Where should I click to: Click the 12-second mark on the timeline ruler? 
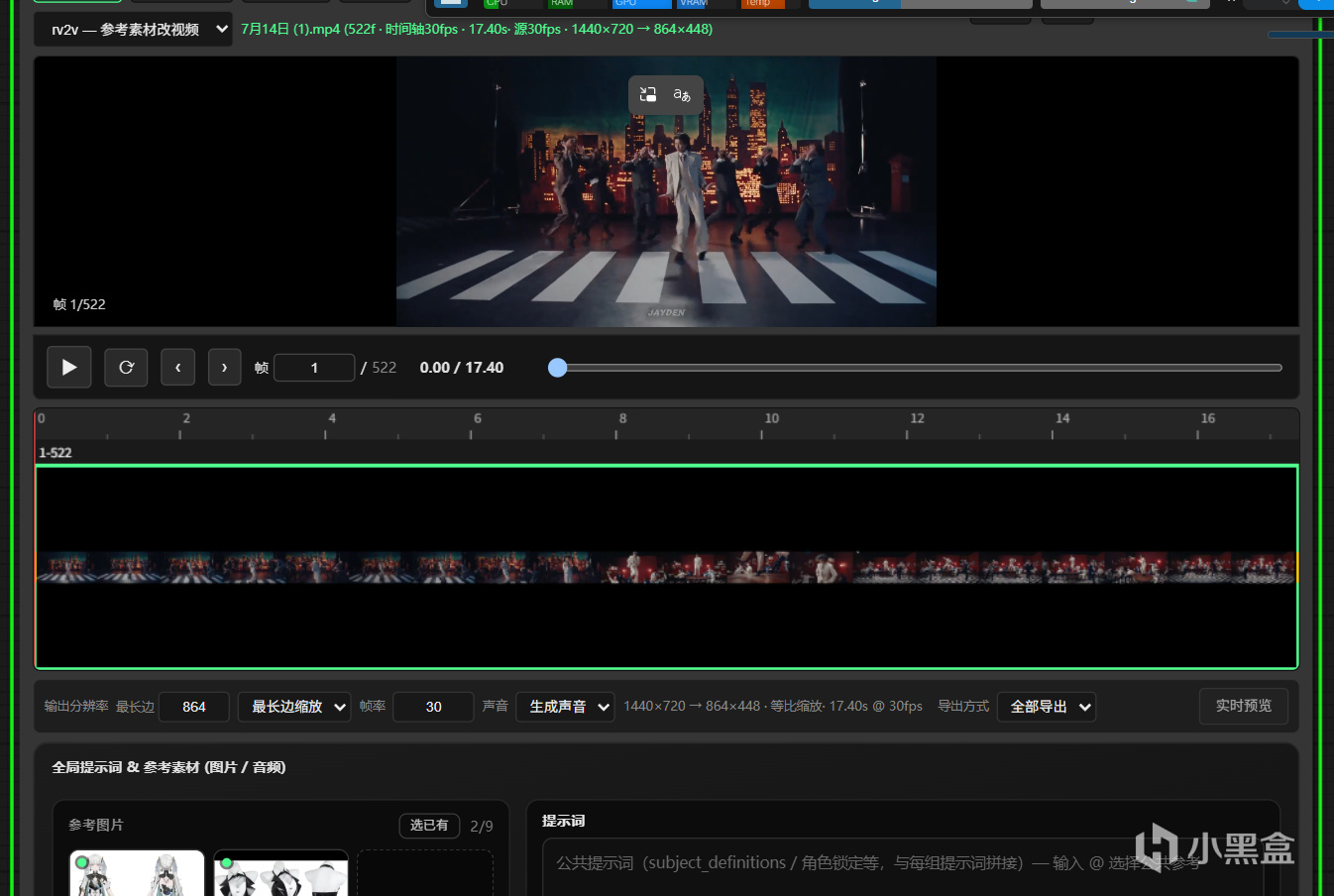point(917,419)
